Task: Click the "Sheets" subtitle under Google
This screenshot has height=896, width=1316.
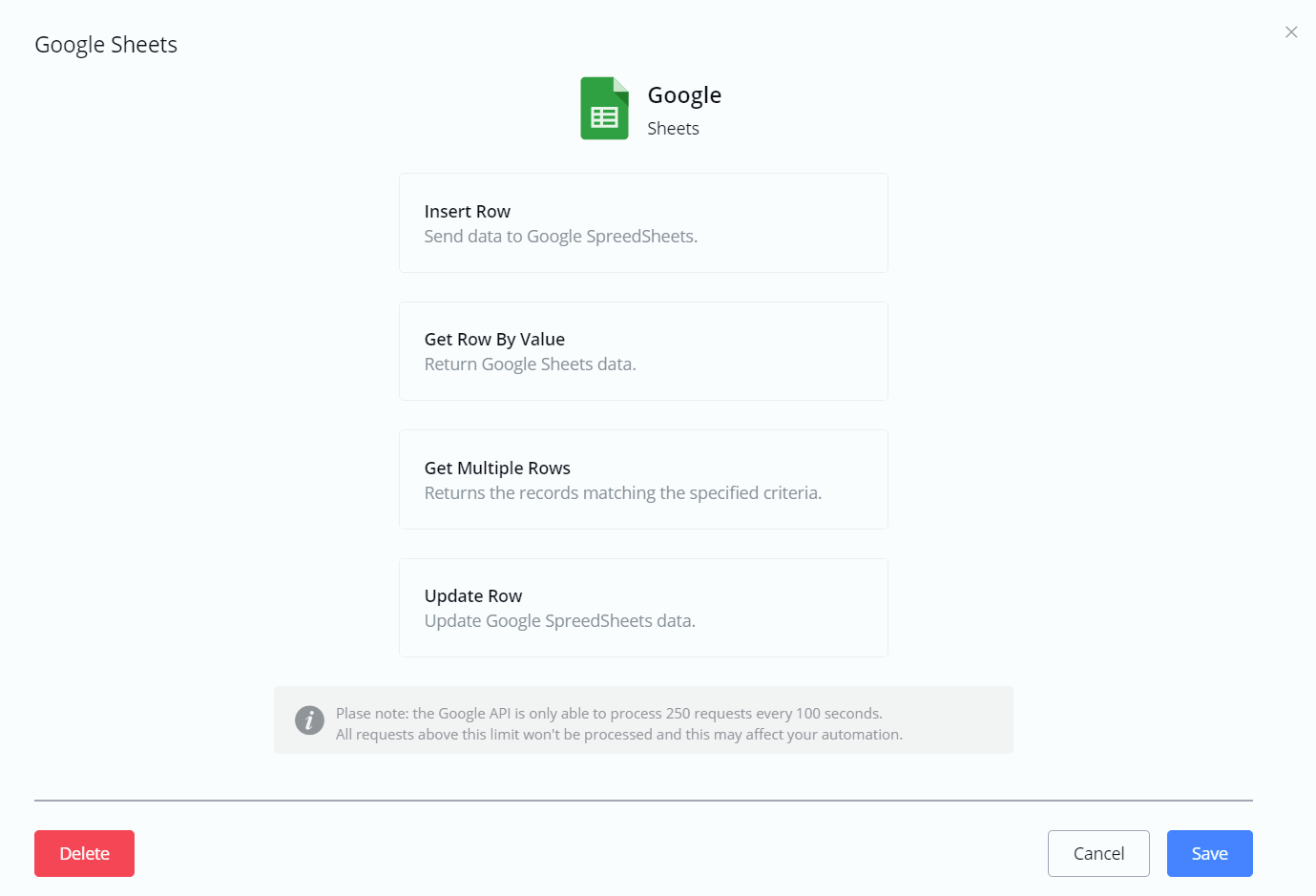Action: tap(673, 129)
